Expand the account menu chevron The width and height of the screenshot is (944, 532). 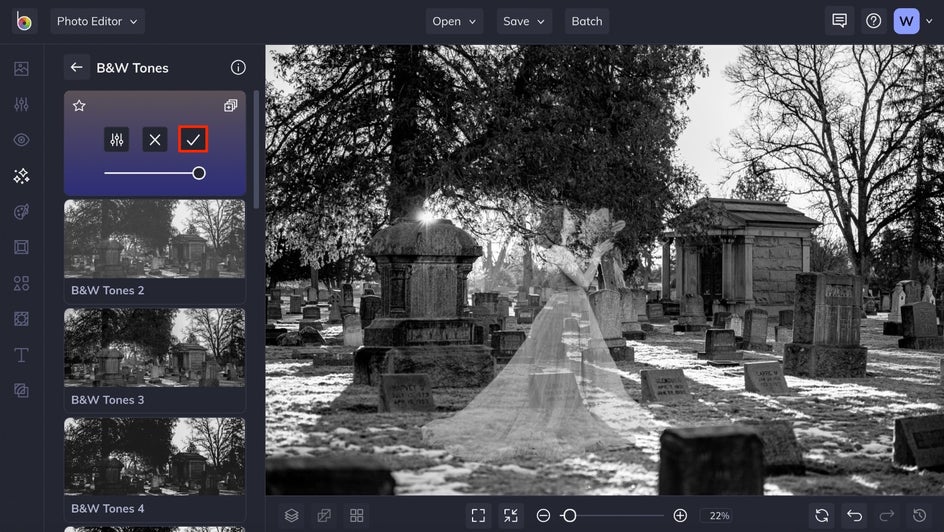pyautogui.click(x=930, y=22)
